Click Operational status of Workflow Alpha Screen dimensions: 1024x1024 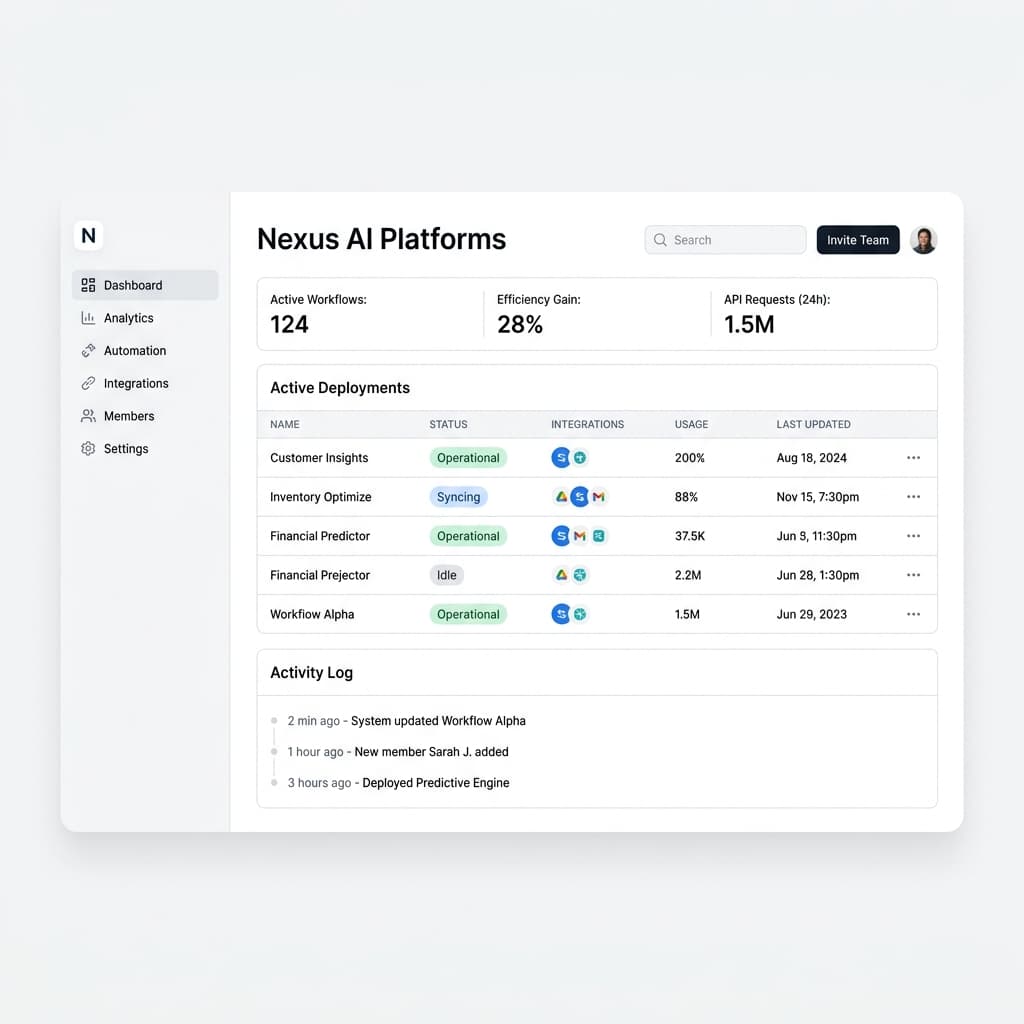[468, 615]
